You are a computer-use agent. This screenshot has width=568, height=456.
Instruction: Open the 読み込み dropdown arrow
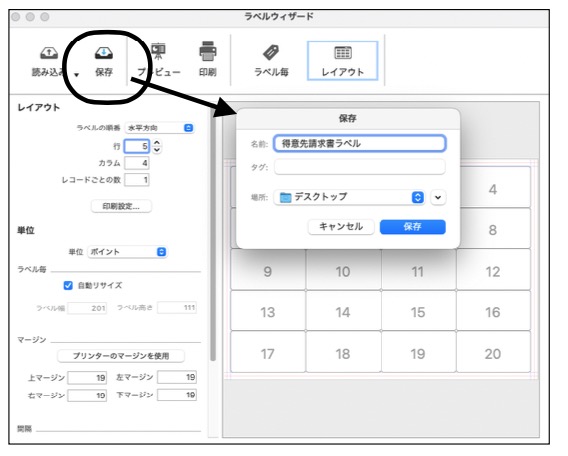[x=76, y=75]
